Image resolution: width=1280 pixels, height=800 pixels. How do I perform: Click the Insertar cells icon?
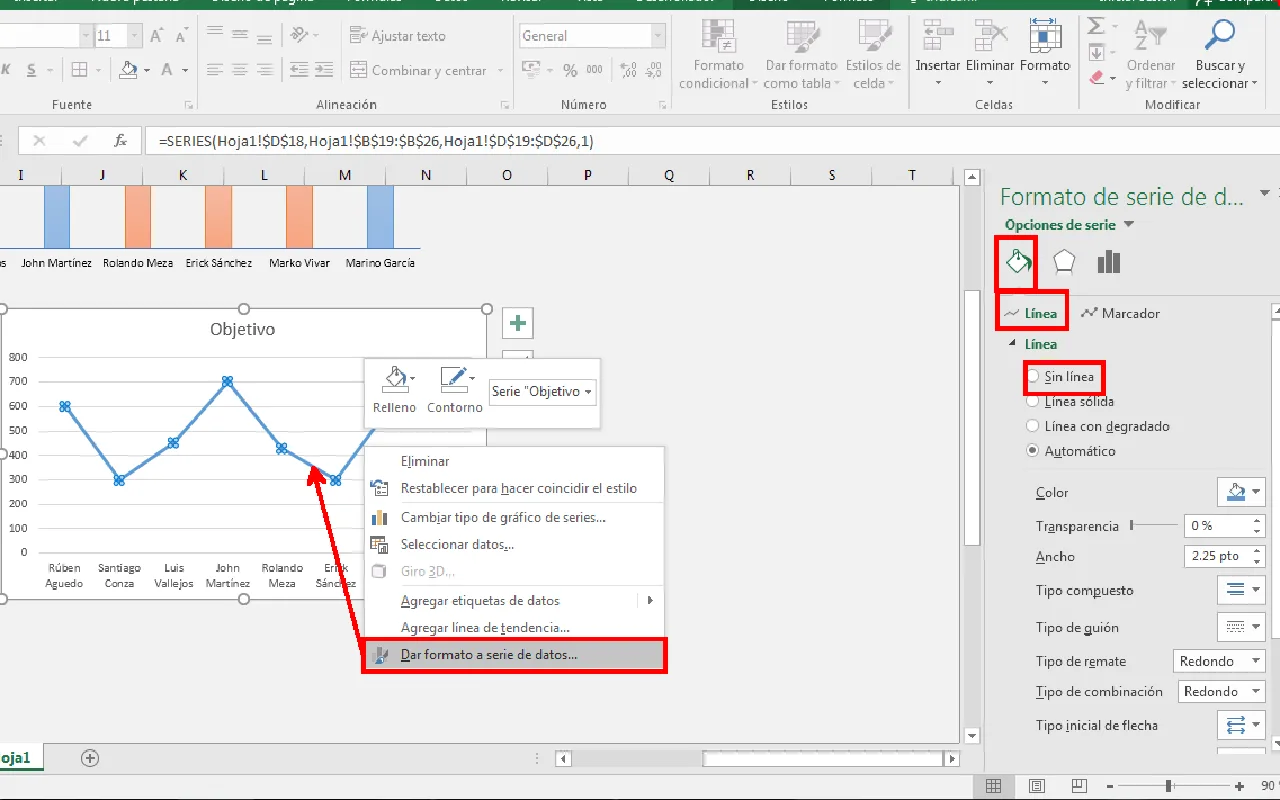938,37
